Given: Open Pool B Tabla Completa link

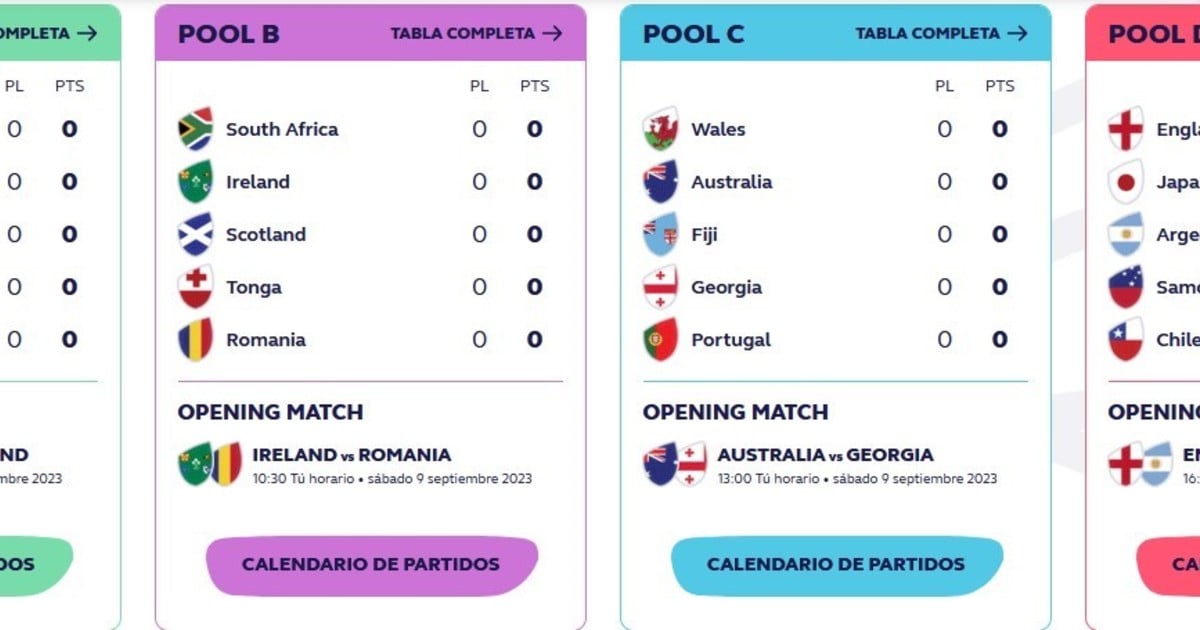Looking at the screenshot, I should point(476,33).
